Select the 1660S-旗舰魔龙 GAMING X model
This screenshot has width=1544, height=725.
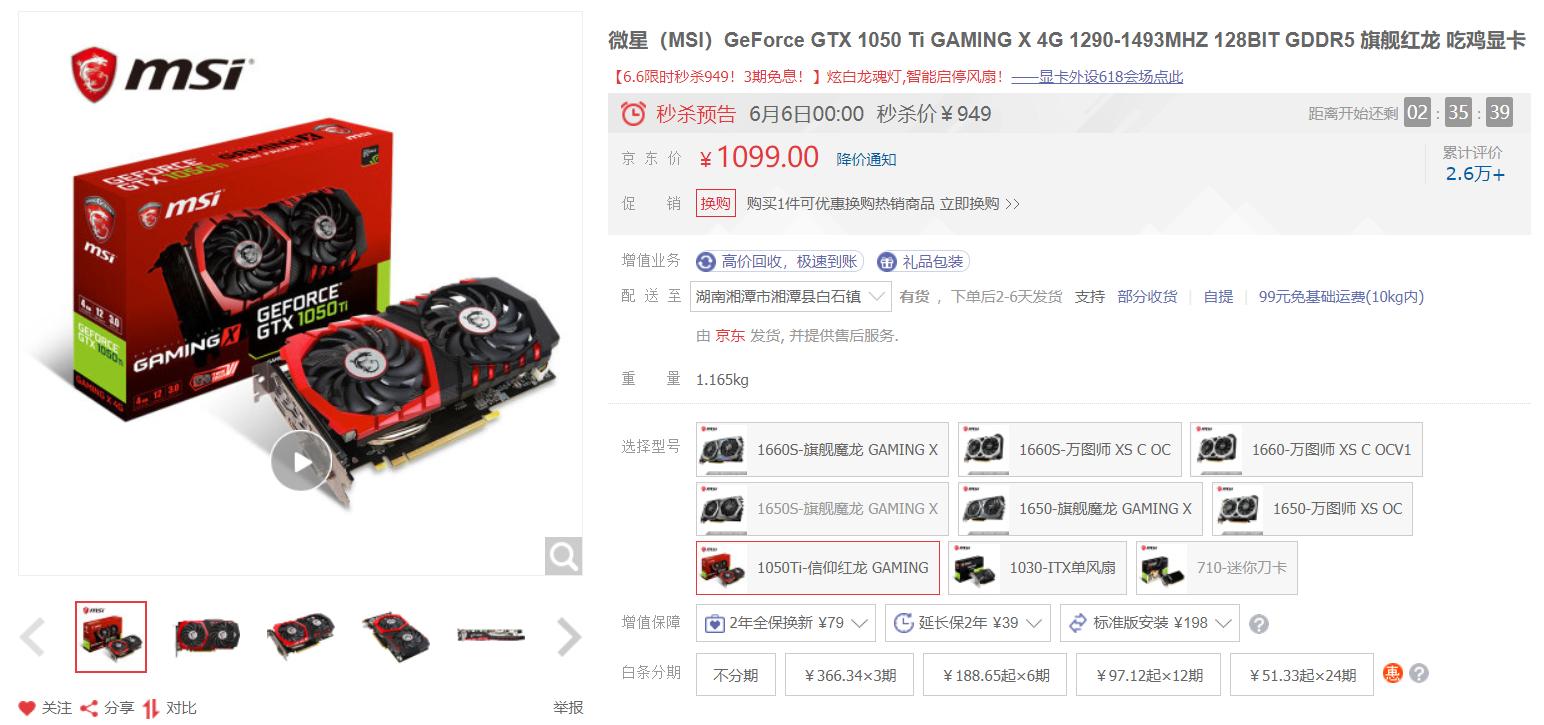tap(822, 450)
